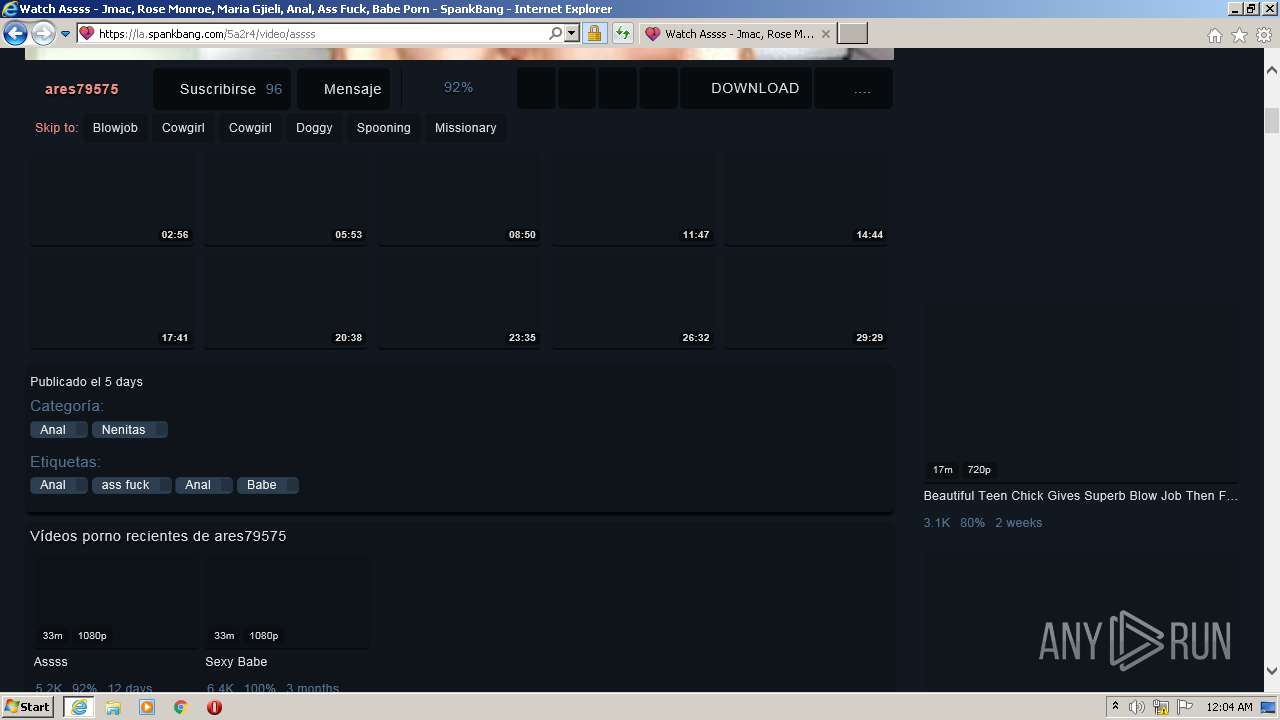Open the sidebar 'Beautiful Teen Chick' video title
This screenshot has width=1280, height=720.
click(x=1080, y=496)
